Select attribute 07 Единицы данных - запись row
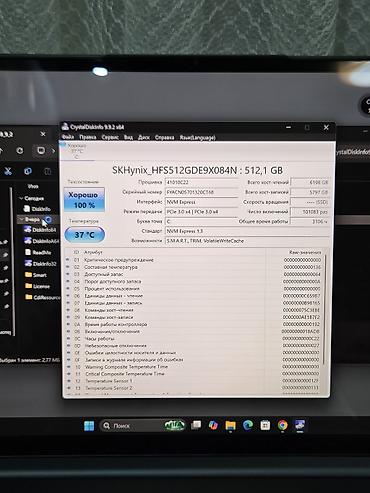This screenshot has width=370, height=493. [193, 303]
